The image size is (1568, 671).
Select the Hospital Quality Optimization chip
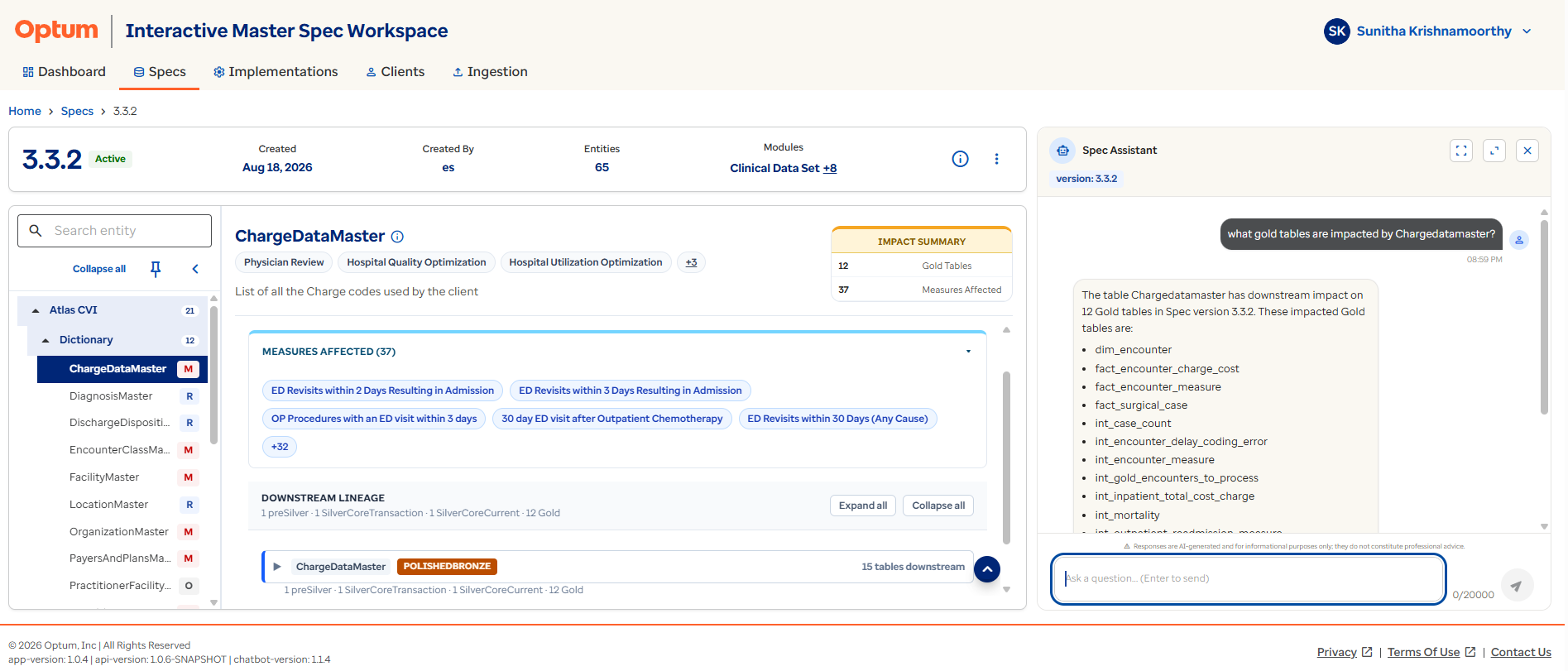coord(416,262)
